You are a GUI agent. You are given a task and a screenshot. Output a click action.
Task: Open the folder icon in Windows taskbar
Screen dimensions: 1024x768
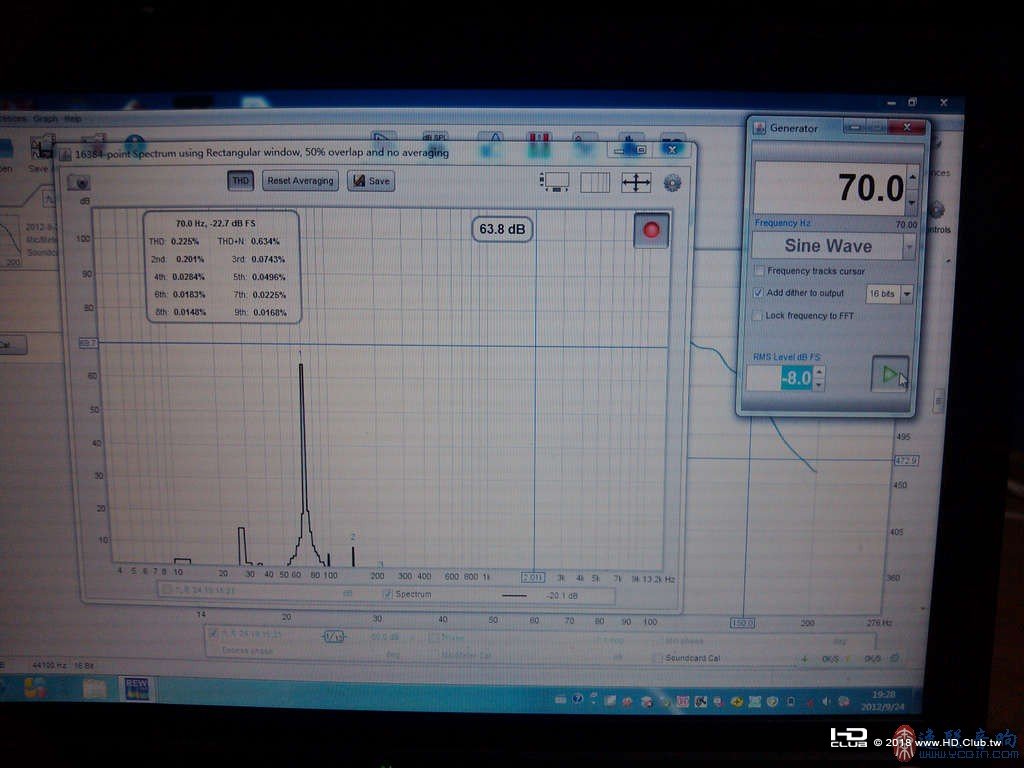[95, 688]
